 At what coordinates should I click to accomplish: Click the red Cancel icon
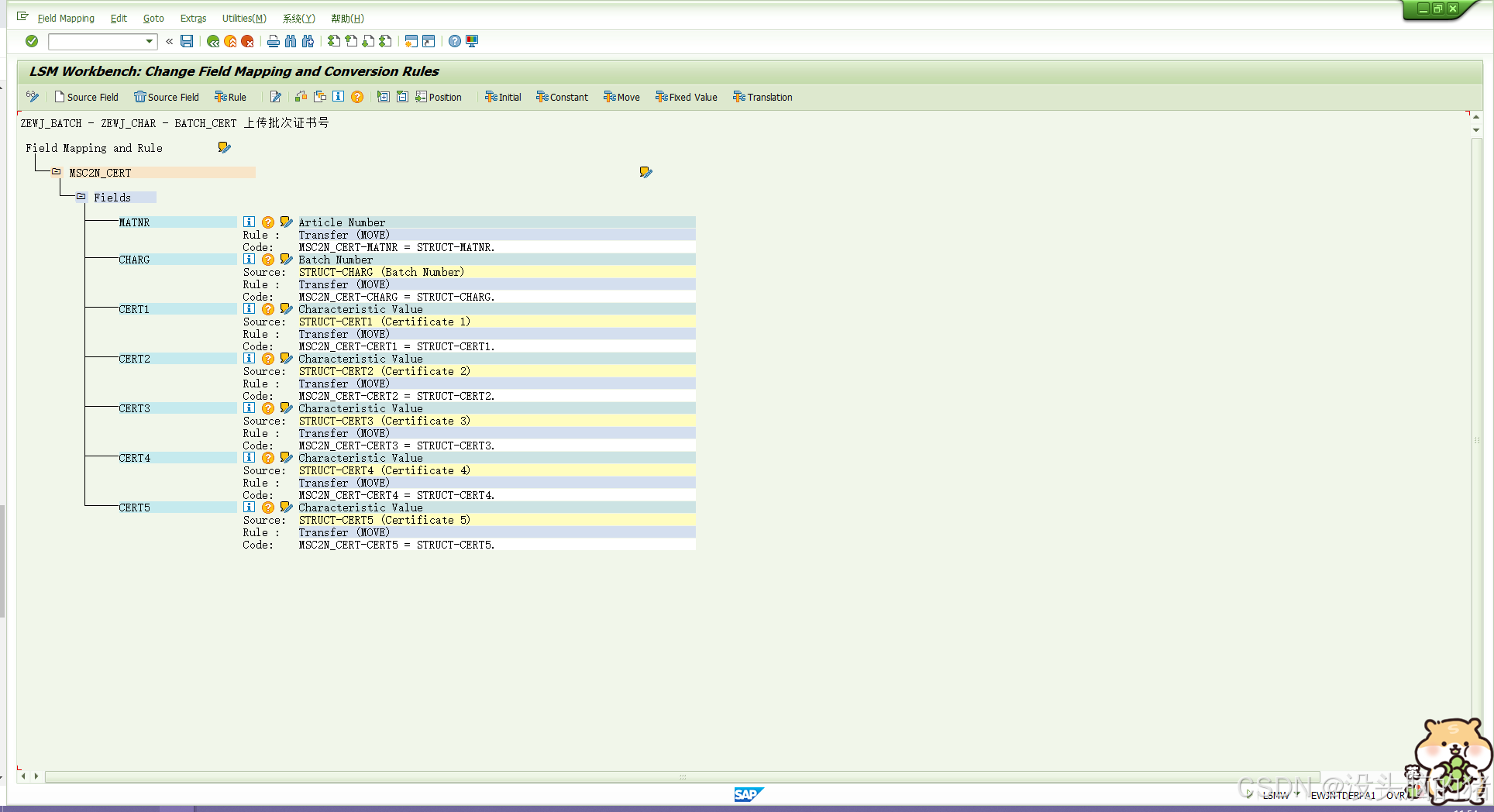tap(247, 41)
